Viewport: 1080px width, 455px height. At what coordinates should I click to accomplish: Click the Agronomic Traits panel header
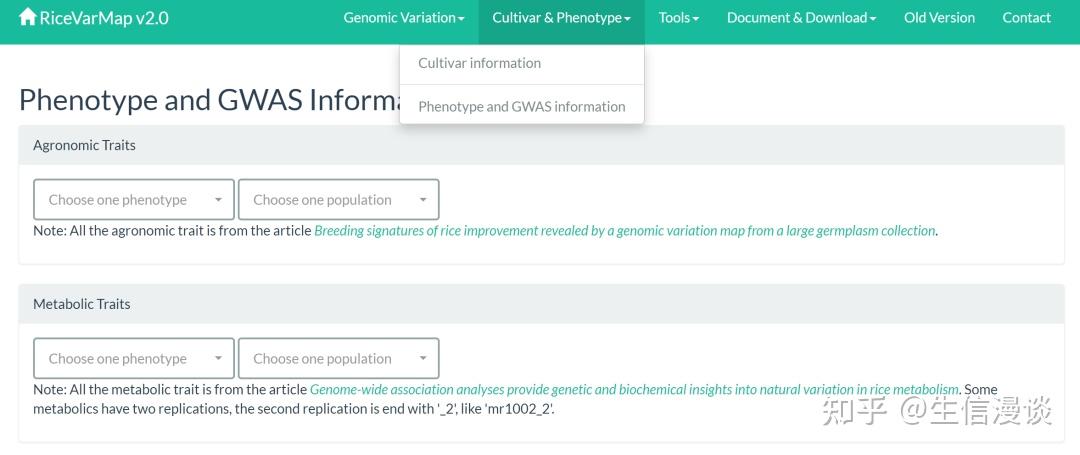tap(84, 145)
